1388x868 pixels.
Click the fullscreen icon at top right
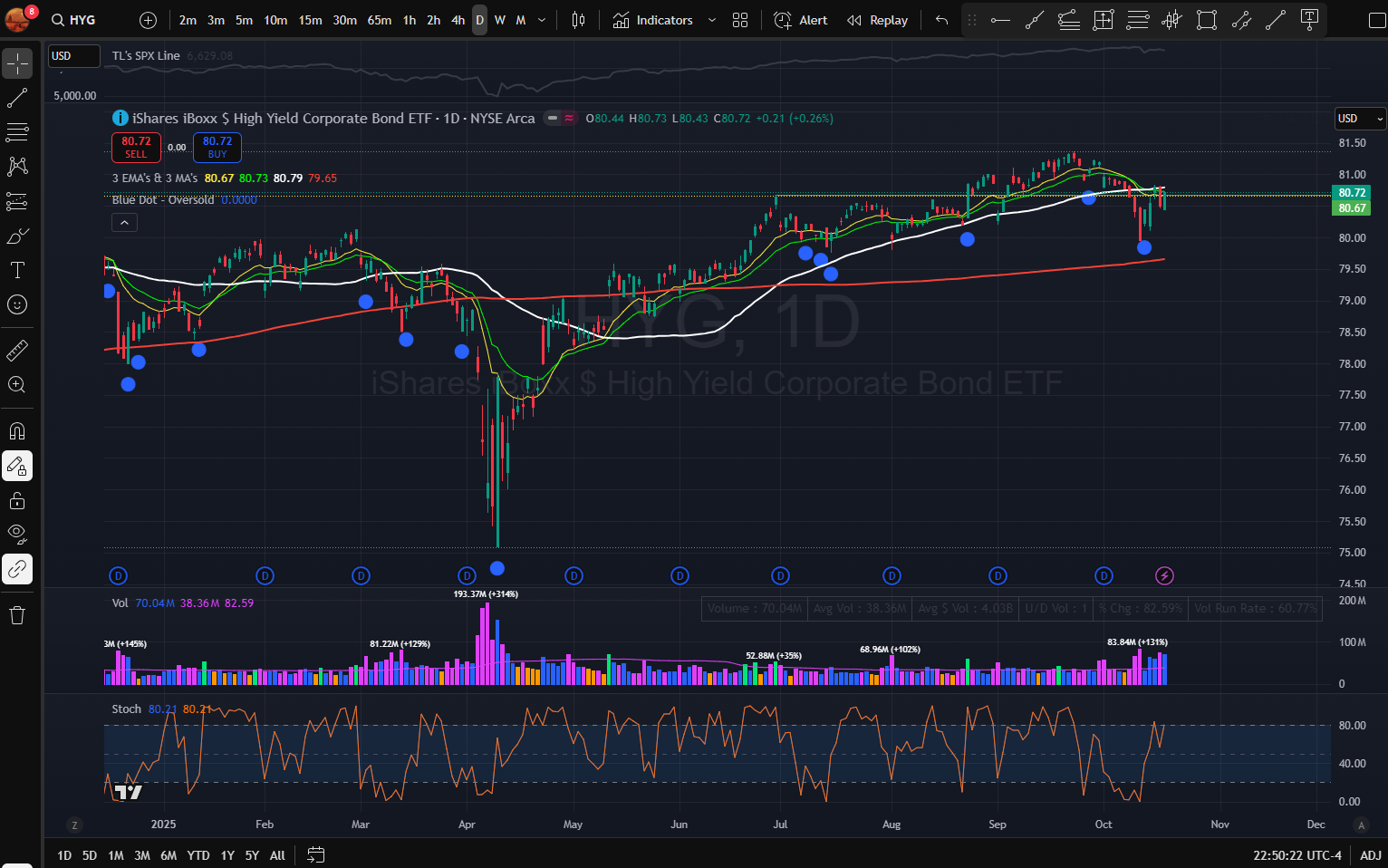point(1377,20)
